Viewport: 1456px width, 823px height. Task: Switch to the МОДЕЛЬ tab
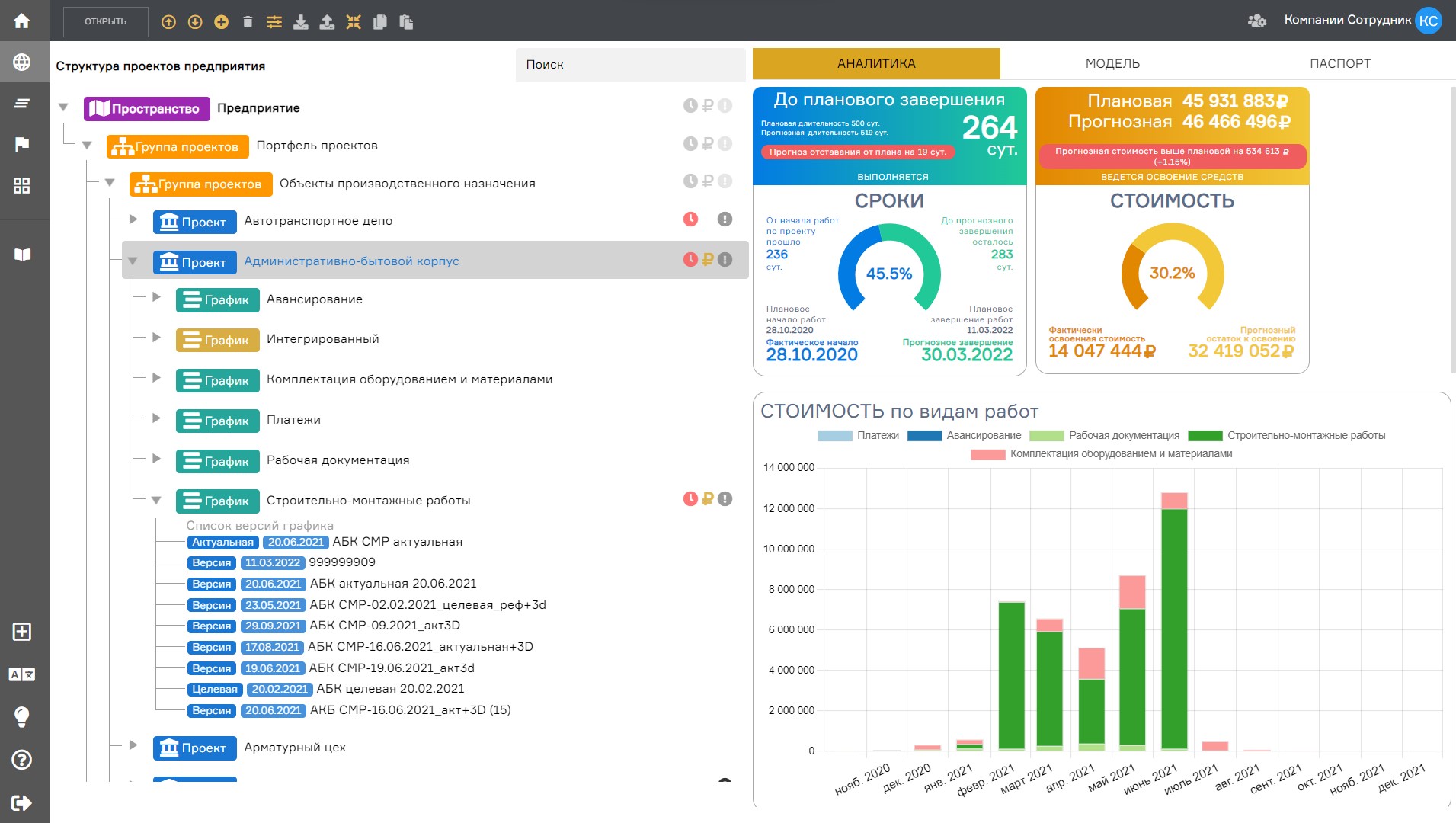pos(1112,64)
